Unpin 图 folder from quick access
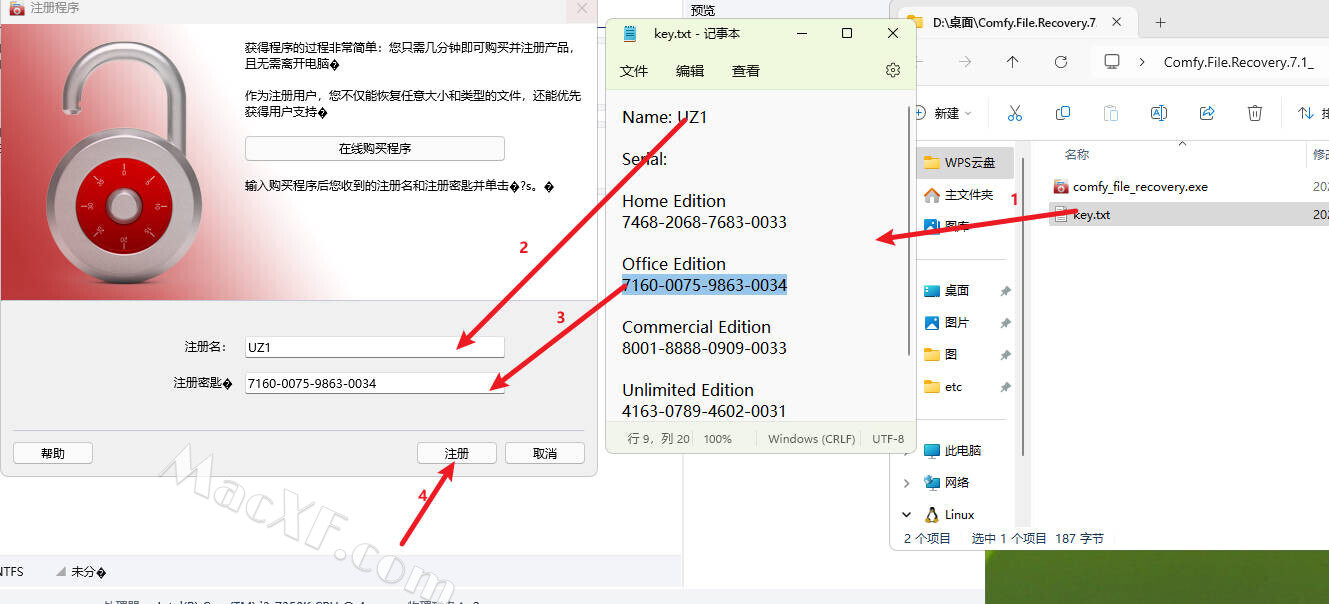 tap(1005, 355)
